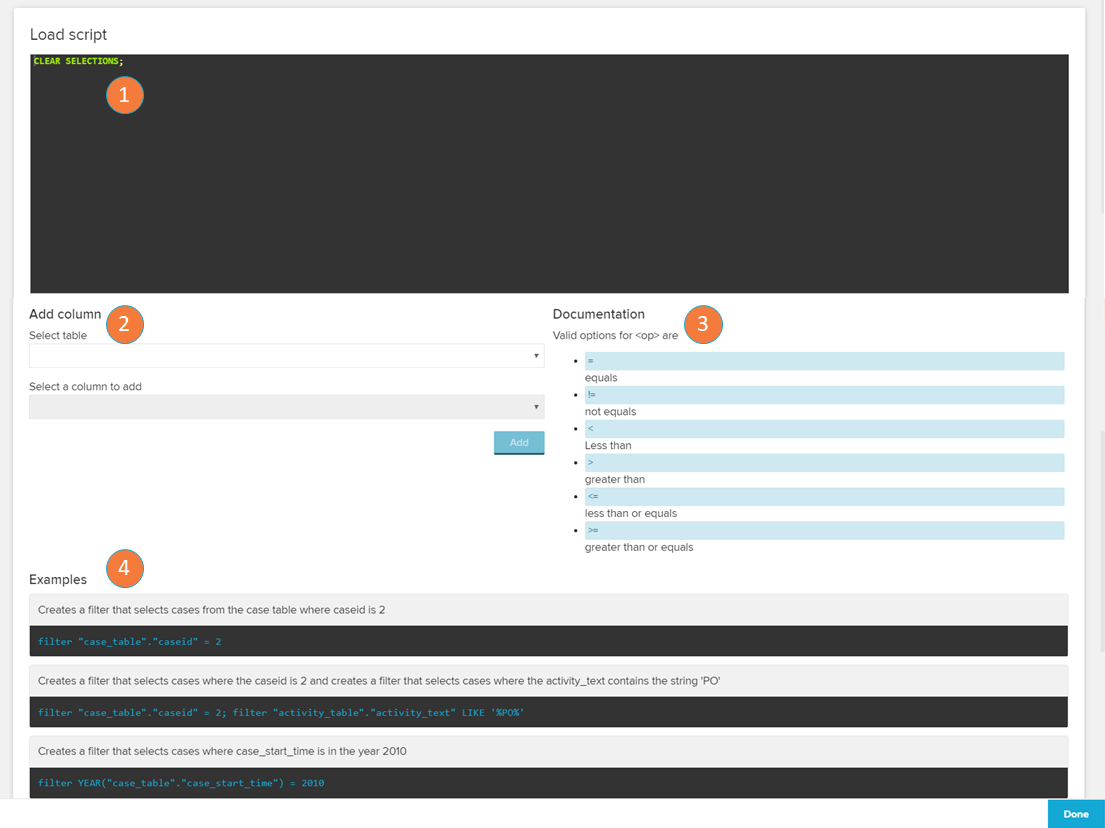The height and width of the screenshot is (828, 1105).
Task: Open the Select table dropdown
Action: coord(286,356)
